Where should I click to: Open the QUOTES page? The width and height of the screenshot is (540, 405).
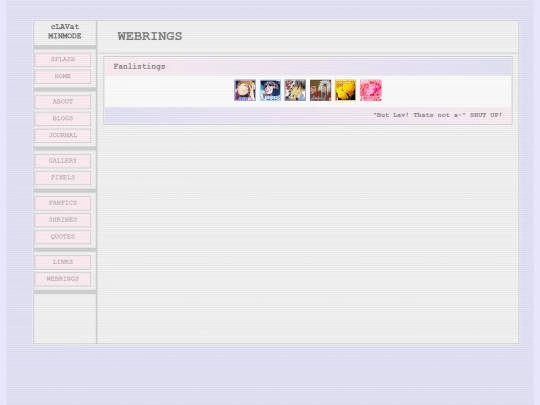(x=63, y=237)
